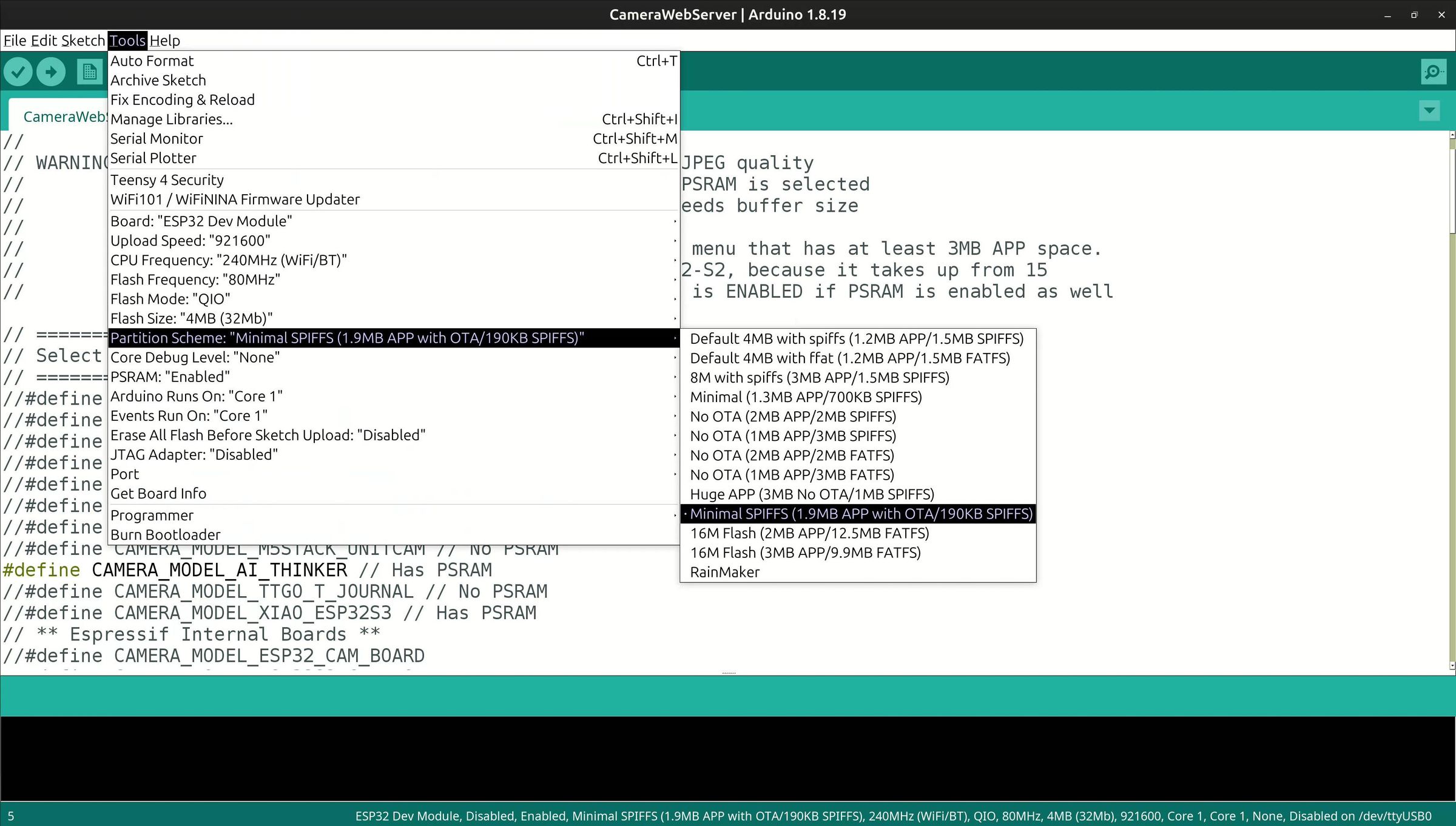Image resolution: width=1456 pixels, height=826 pixels.
Task: Open the Sketch menu
Action: (83, 41)
